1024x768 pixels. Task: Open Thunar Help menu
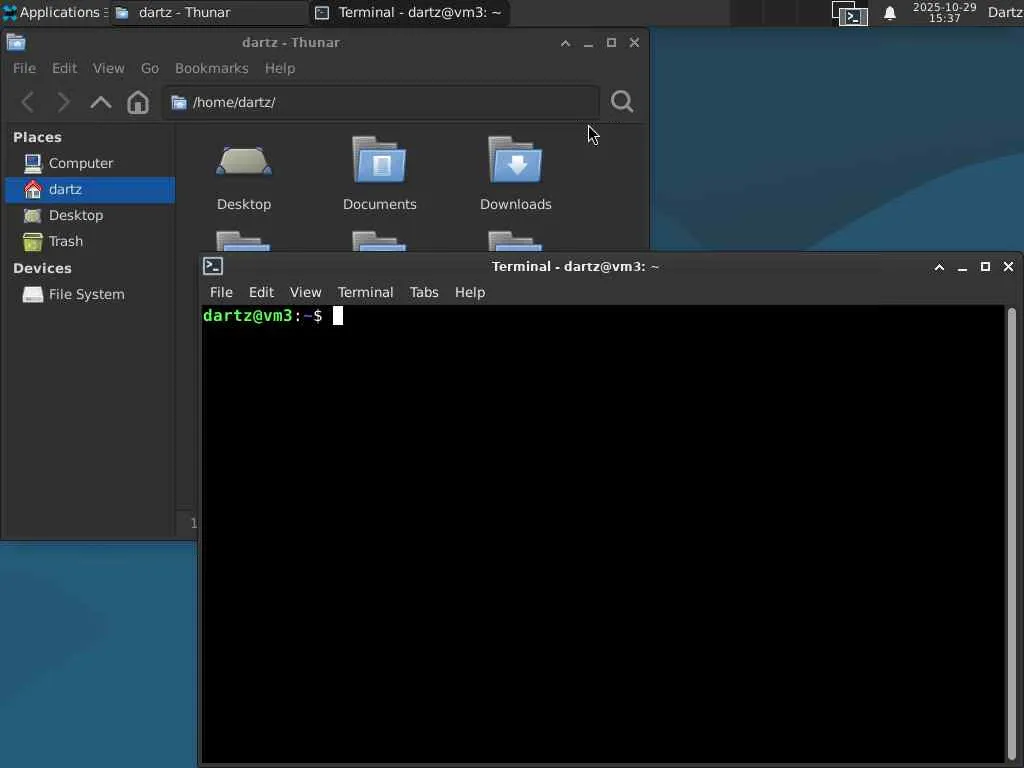(x=280, y=68)
